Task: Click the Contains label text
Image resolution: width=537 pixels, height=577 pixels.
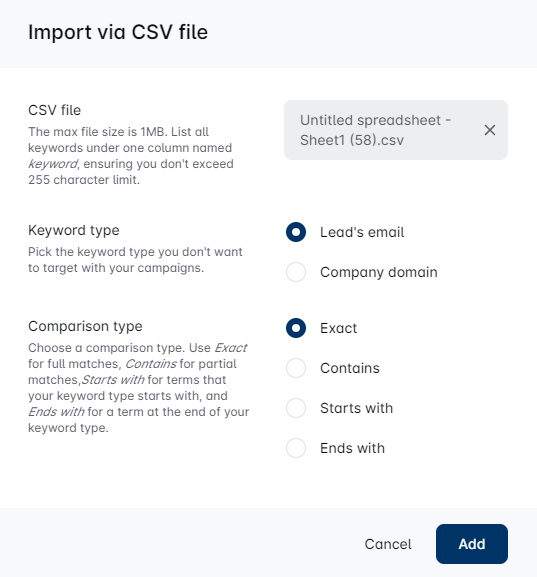Action: (350, 368)
